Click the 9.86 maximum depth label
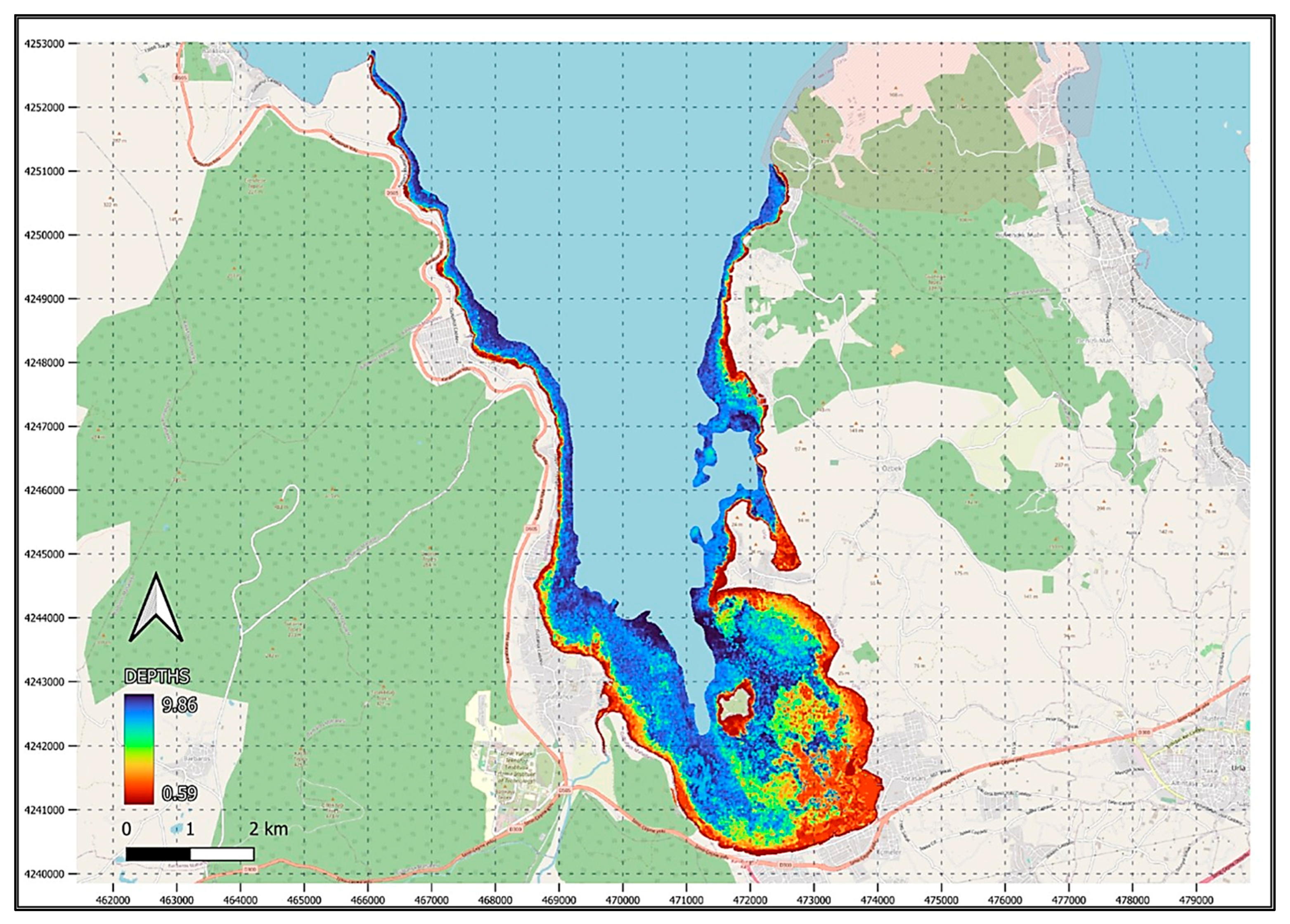1290x924 pixels. tap(179, 706)
